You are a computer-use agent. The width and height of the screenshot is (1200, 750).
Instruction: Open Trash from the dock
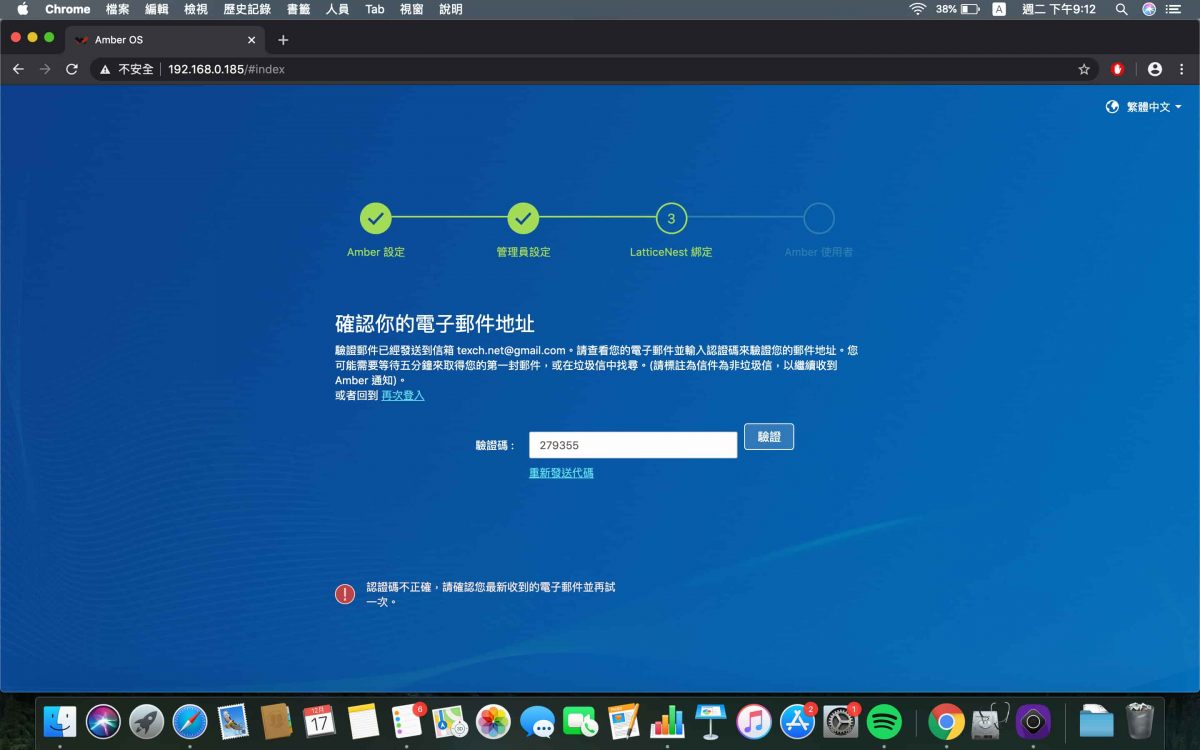(x=1140, y=721)
